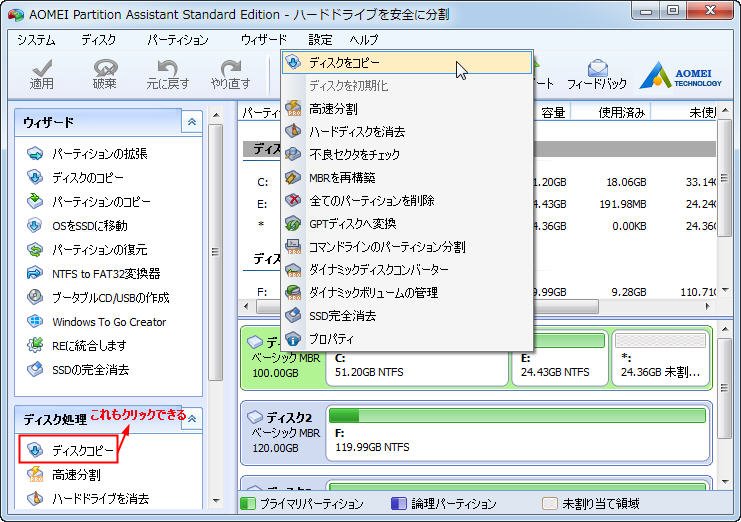Click 不良セクタをチェック menu icon
This screenshot has width=741, height=522.
click(293, 154)
